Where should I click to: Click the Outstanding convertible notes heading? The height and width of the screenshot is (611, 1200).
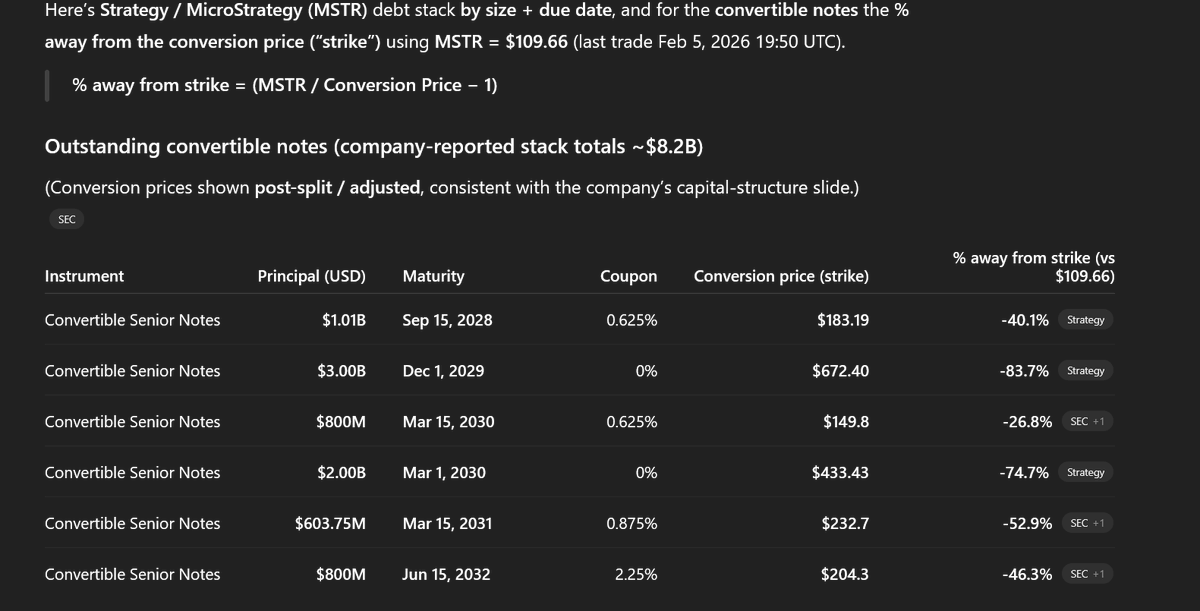pos(374,147)
